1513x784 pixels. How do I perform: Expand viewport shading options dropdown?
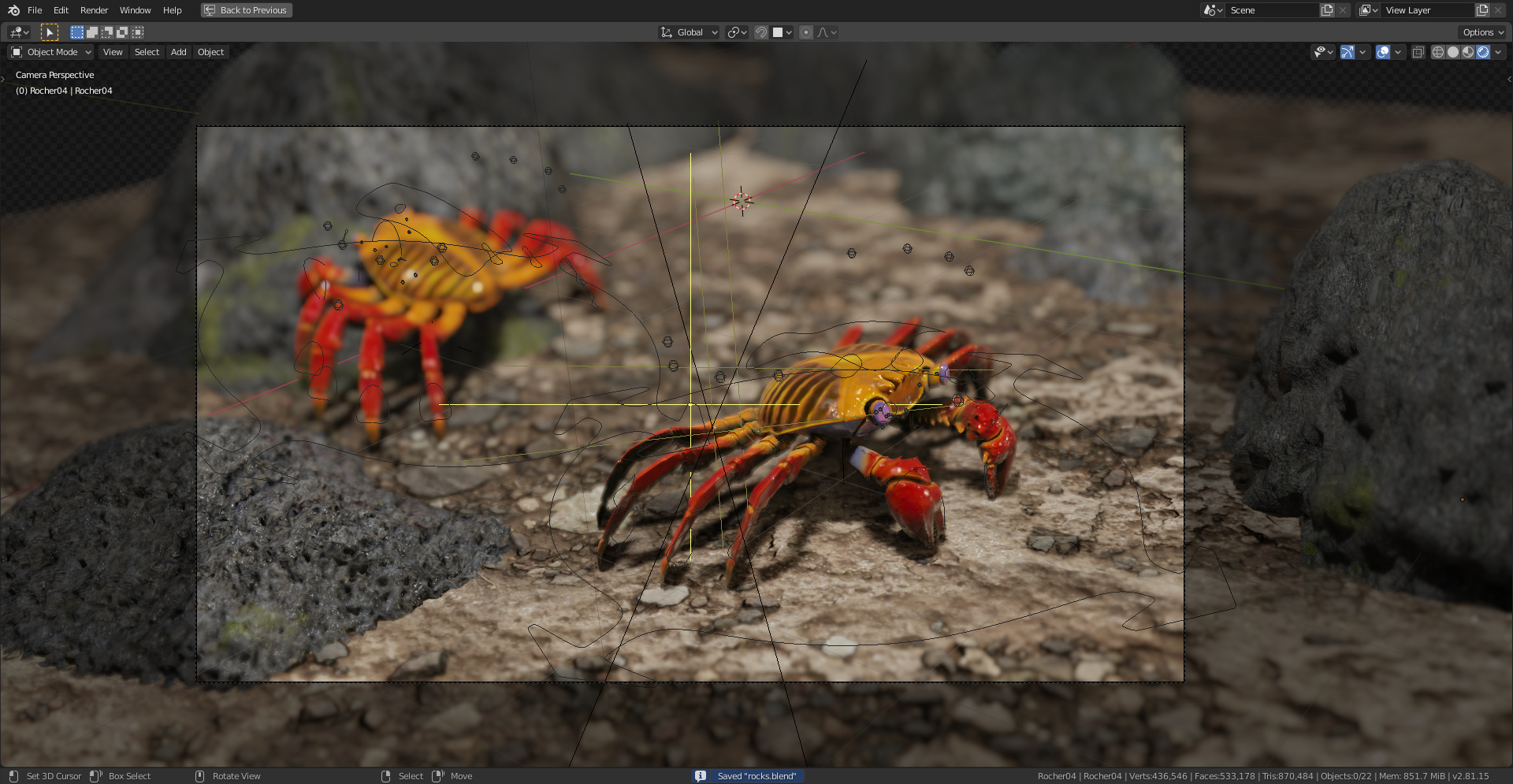tap(1498, 52)
